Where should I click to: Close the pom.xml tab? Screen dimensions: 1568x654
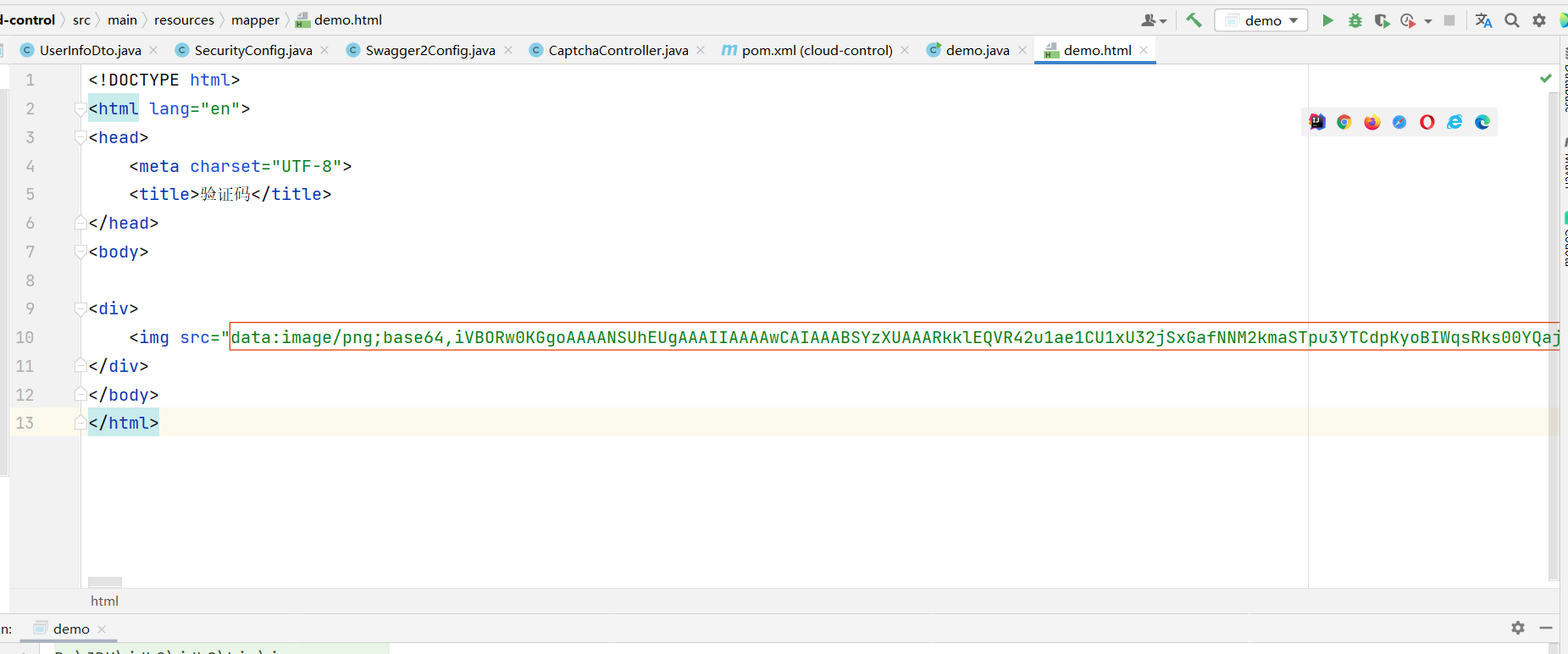coord(905,50)
